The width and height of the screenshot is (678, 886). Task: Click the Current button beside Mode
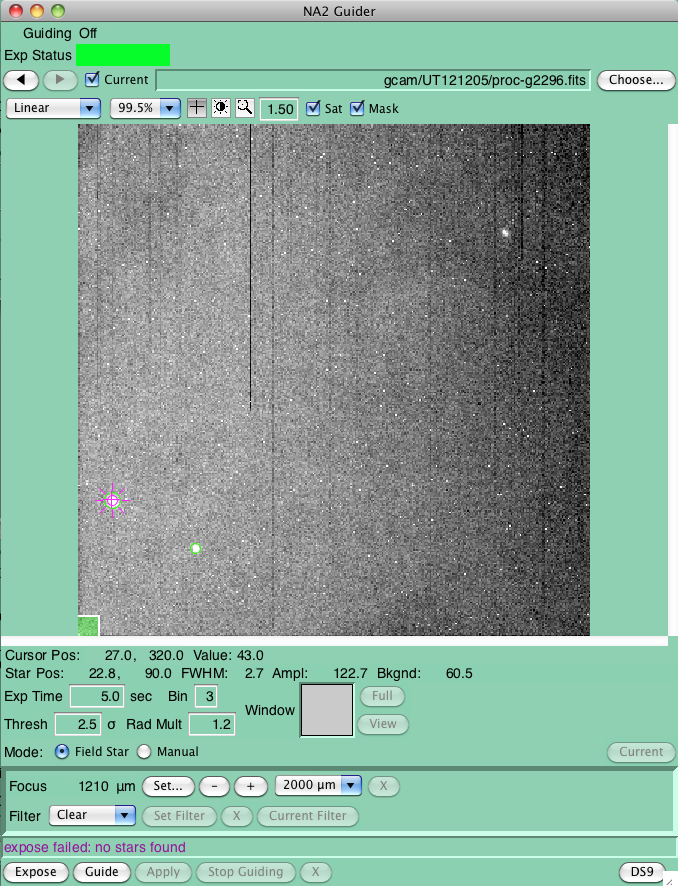[641, 752]
